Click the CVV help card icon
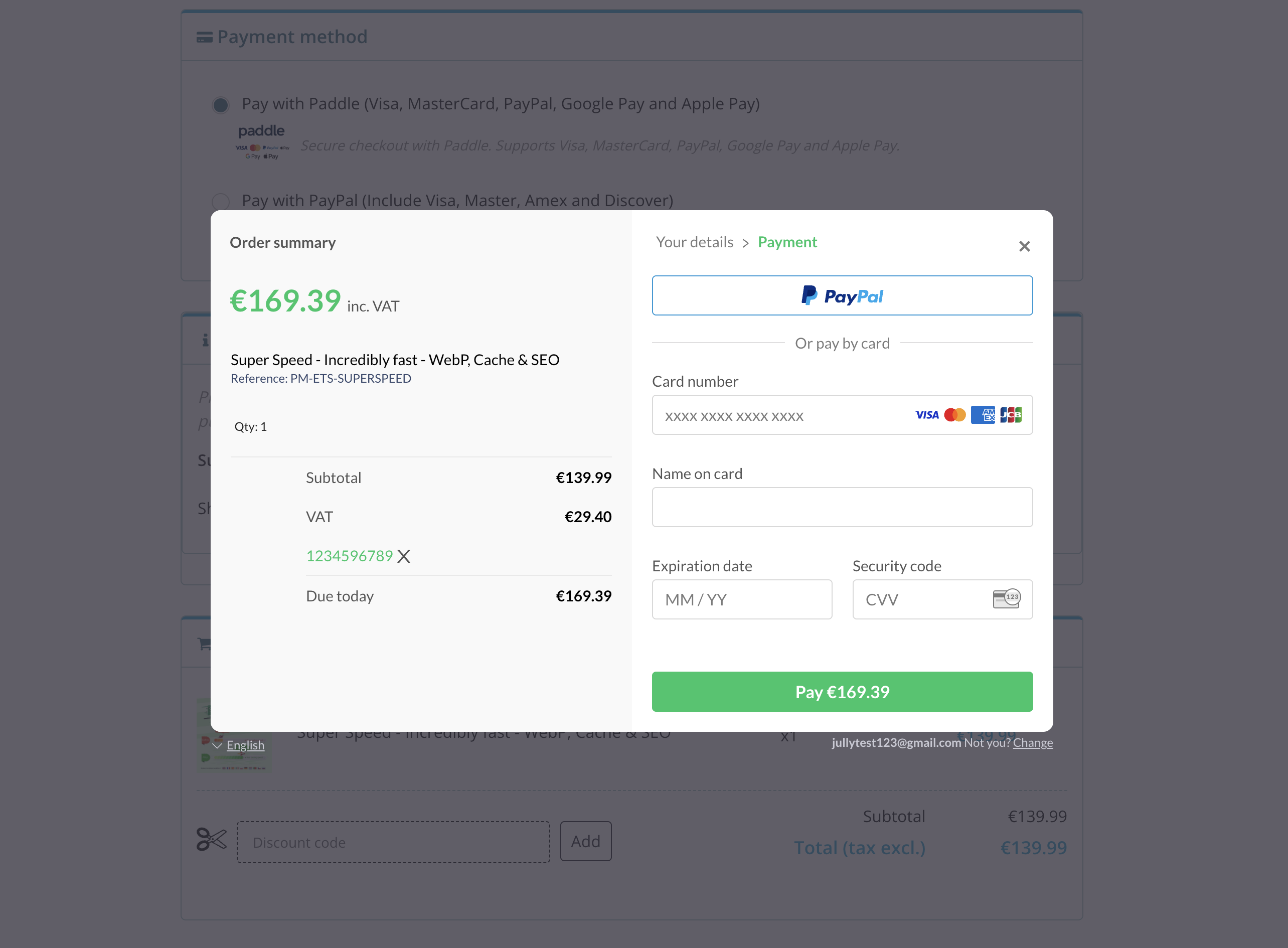 pos(1006,598)
